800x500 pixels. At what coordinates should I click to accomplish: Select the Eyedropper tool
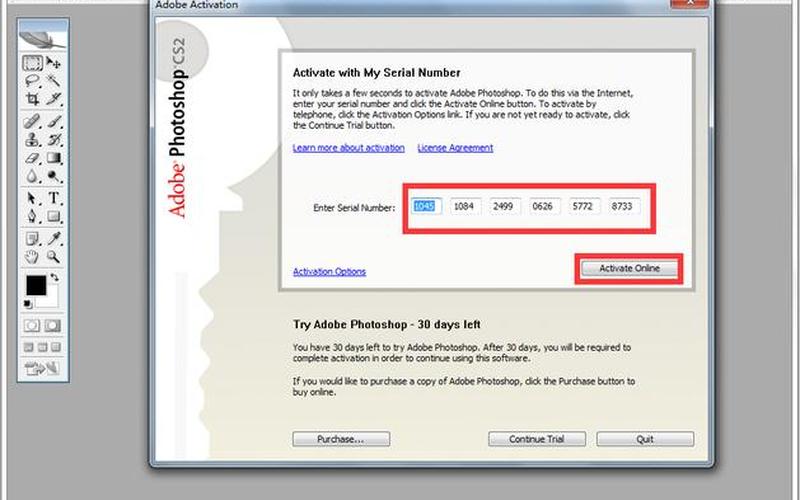pyautogui.click(x=53, y=238)
